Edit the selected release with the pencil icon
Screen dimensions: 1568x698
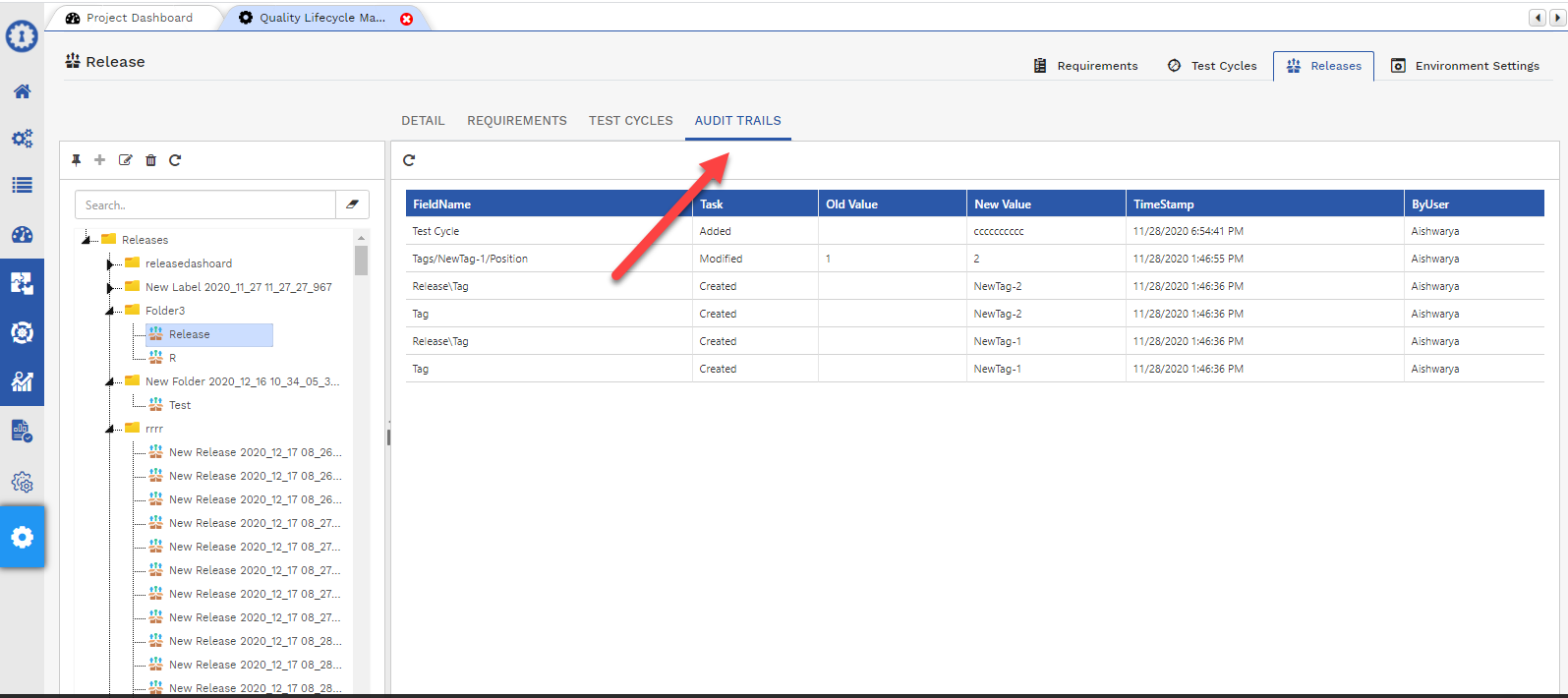pos(125,160)
